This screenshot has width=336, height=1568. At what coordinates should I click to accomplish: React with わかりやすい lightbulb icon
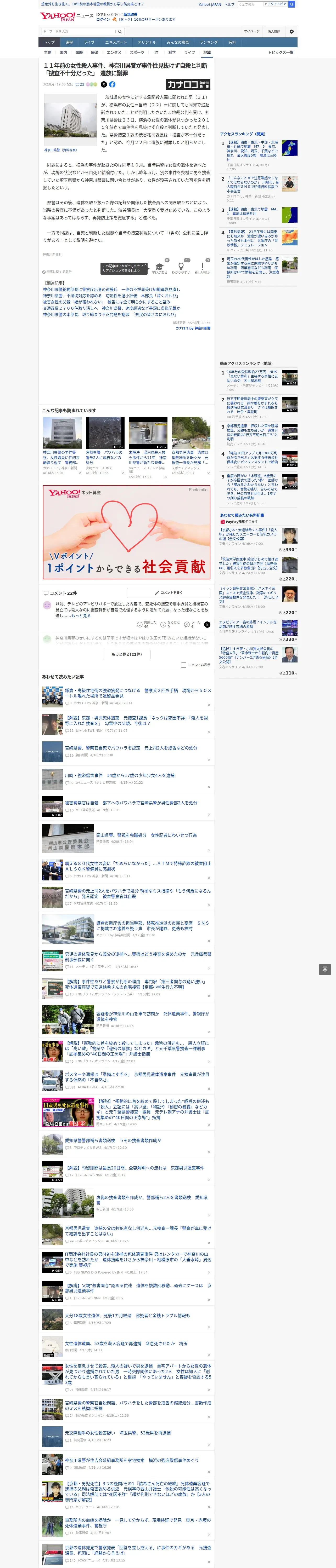tap(181, 266)
